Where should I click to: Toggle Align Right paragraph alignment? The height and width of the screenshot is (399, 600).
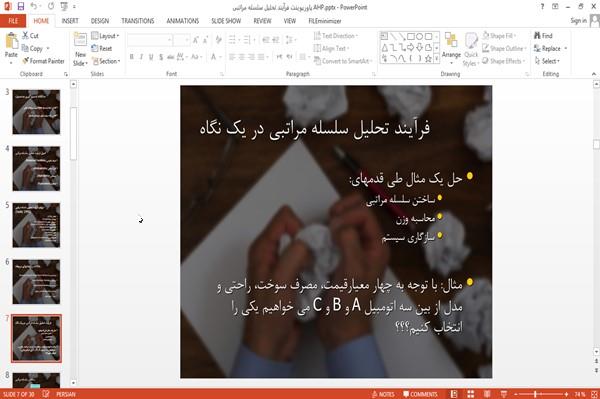point(251,57)
